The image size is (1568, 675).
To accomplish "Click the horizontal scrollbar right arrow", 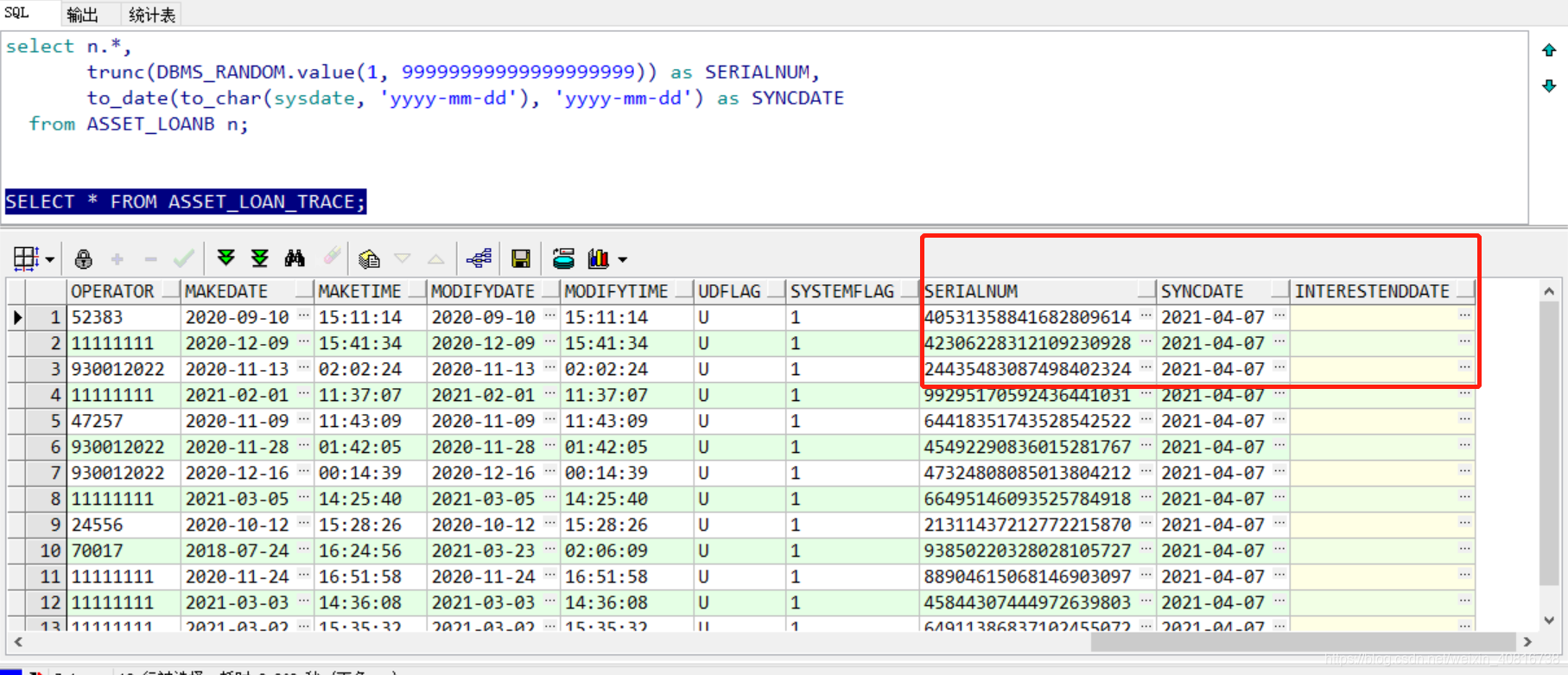I will 1527,642.
